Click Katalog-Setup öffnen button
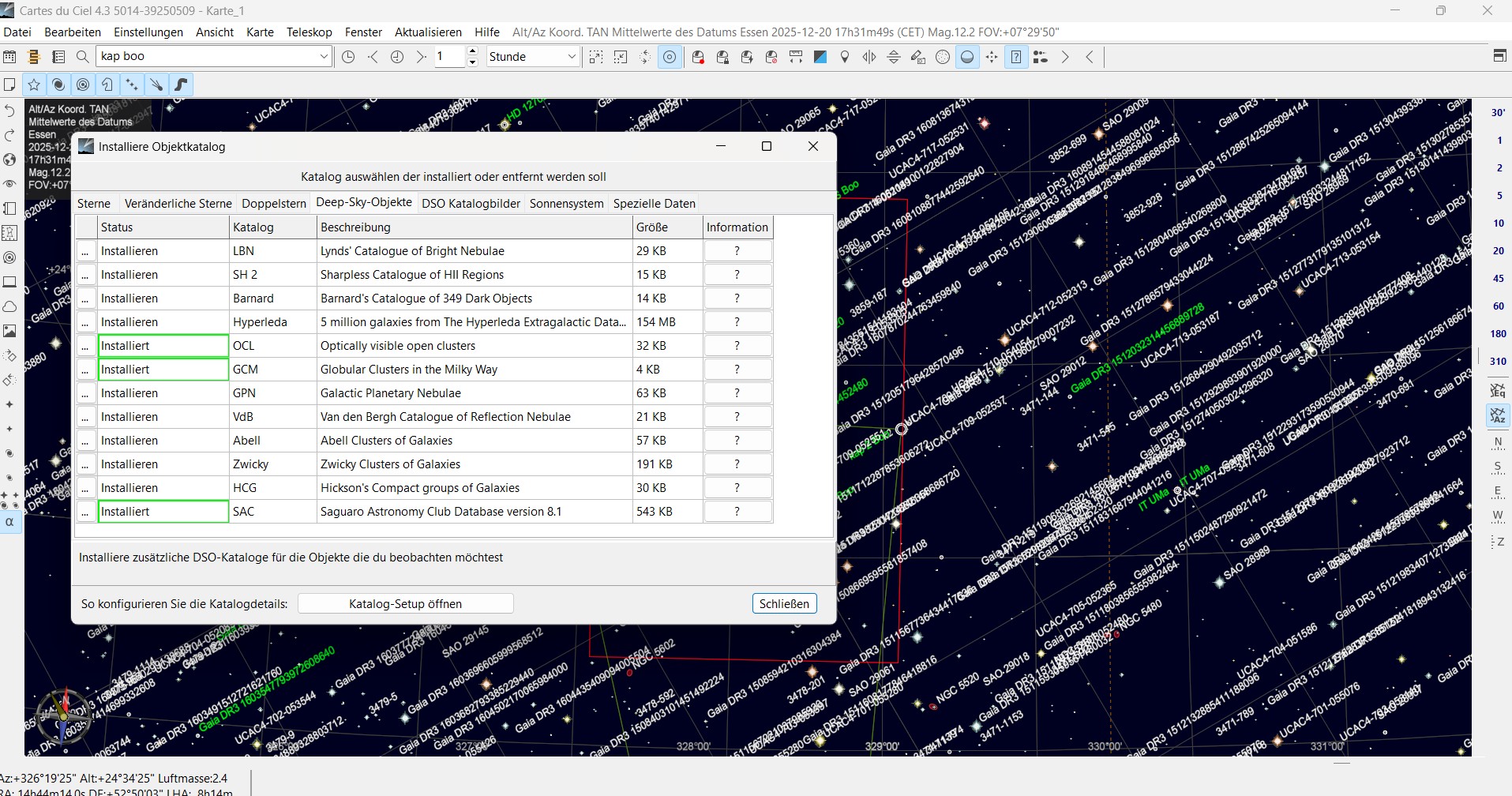Viewport: 1512px width, 796px height. pos(405,603)
